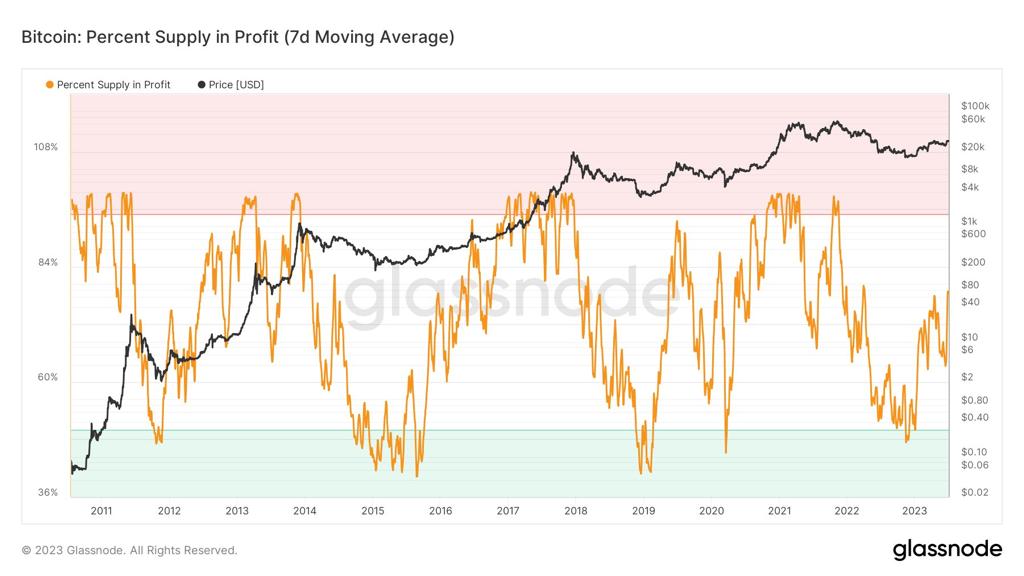The height and width of the screenshot is (576, 1024).
Task: Select the 2014 label on time axis
Action: pyautogui.click(x=304, y=511)
